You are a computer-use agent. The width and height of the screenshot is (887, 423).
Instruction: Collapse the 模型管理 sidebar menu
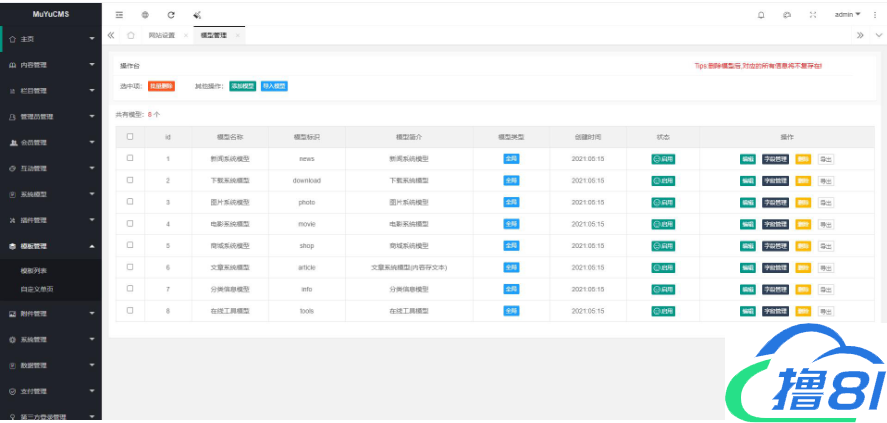pos(50,246)
